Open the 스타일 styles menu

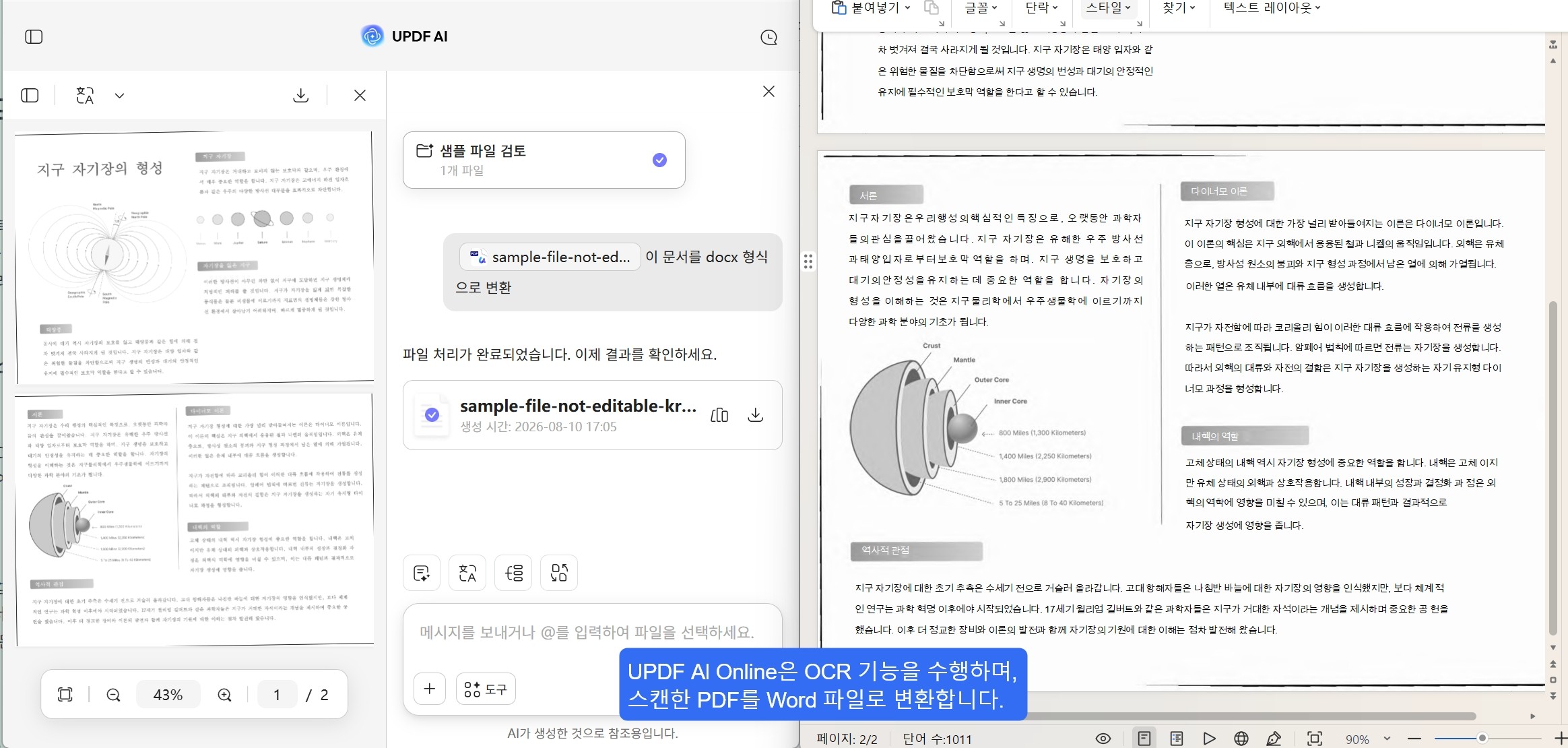1108,7
